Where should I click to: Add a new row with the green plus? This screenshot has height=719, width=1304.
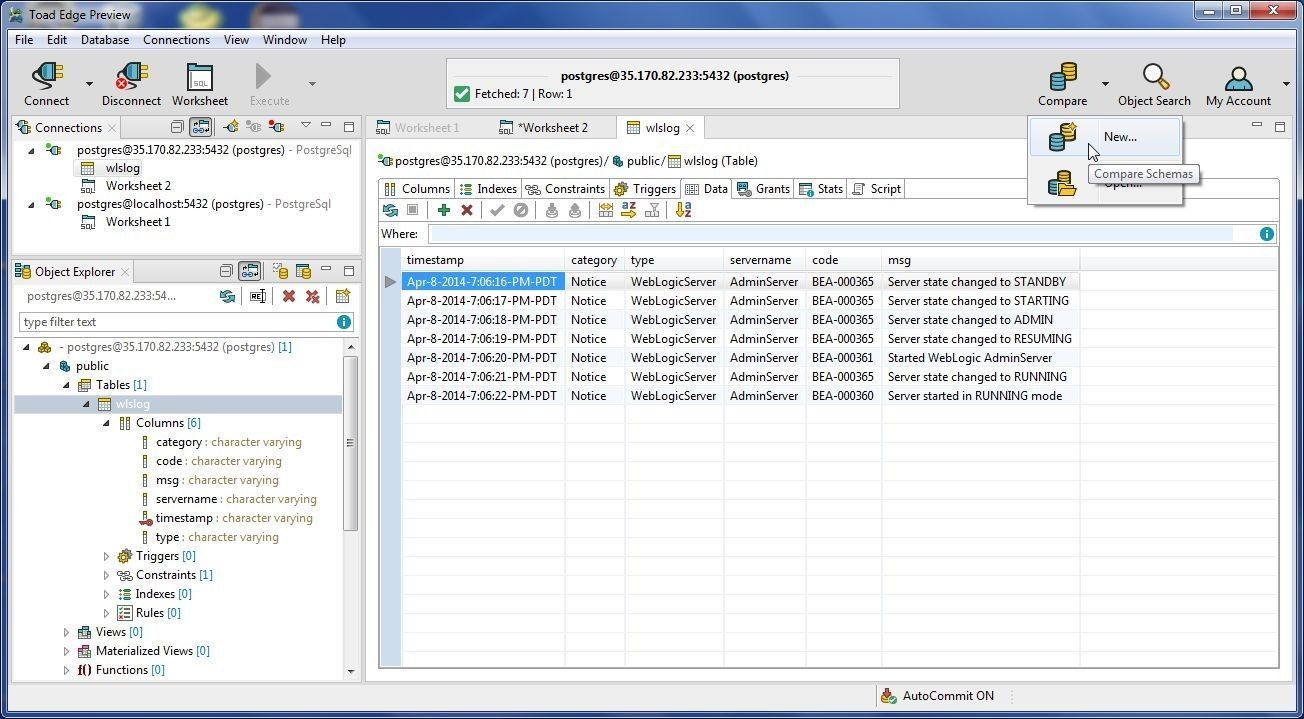[x=443, y=210]
